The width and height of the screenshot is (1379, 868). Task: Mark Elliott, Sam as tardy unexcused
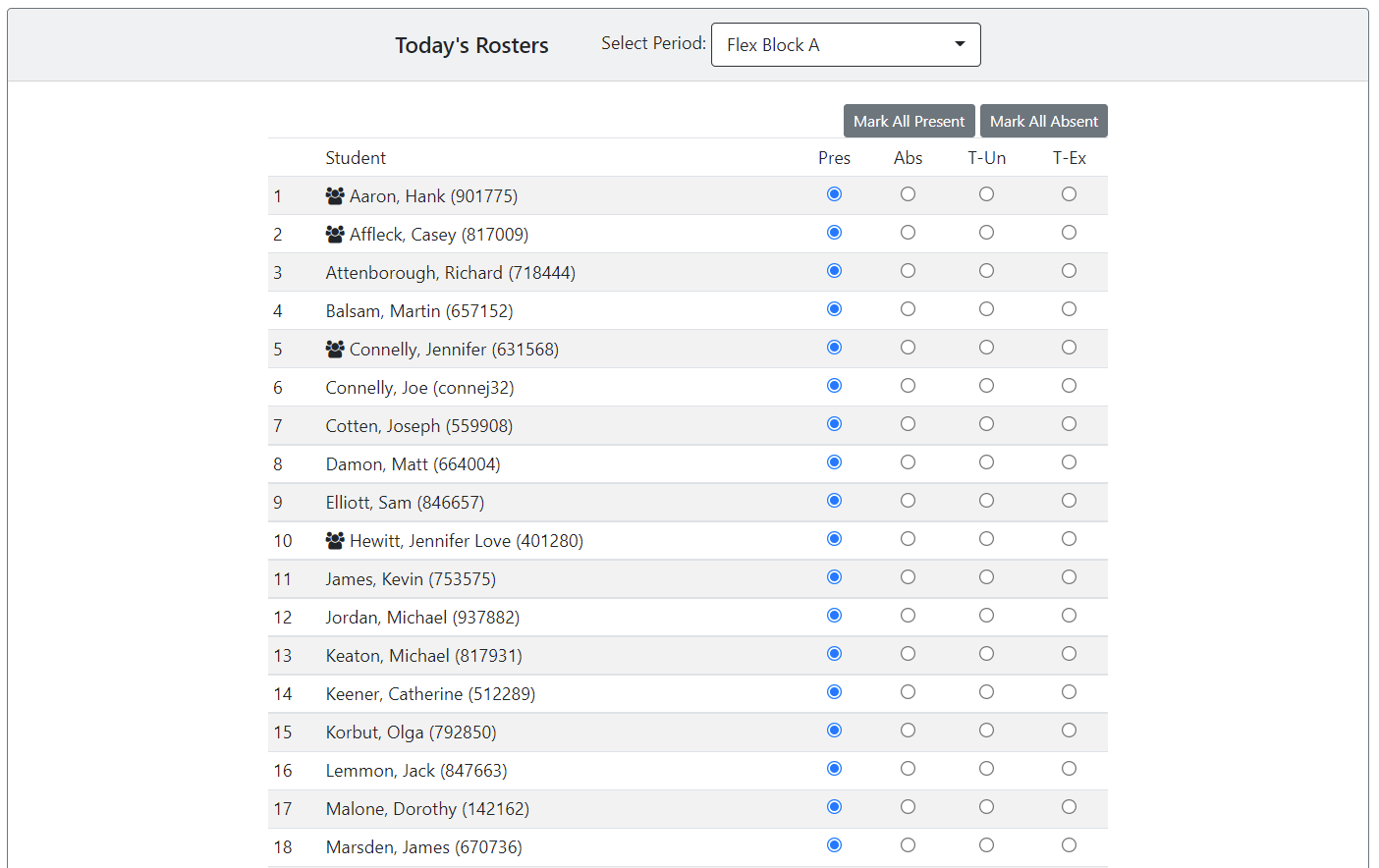tap(986, 500)
